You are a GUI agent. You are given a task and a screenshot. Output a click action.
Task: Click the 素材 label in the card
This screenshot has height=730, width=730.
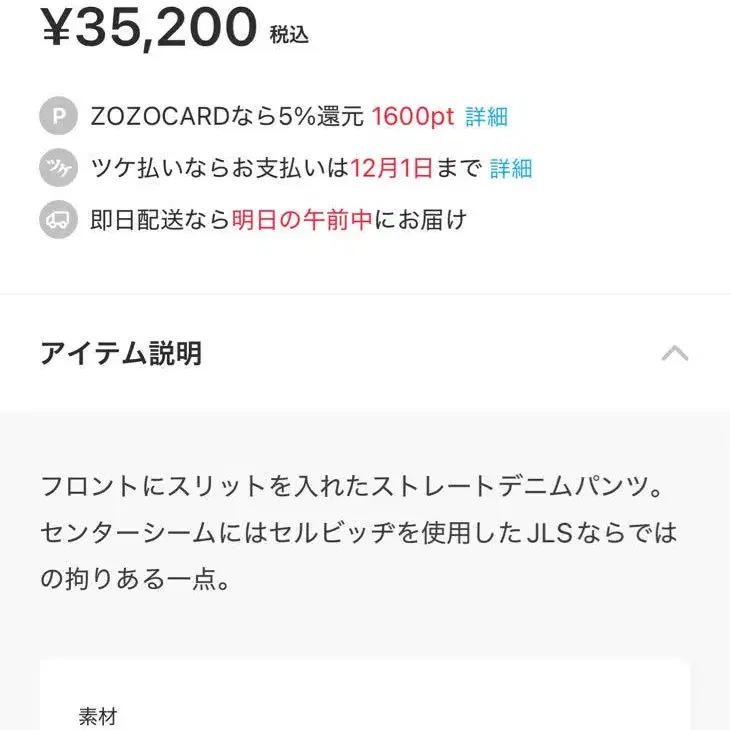coord(98,716)
